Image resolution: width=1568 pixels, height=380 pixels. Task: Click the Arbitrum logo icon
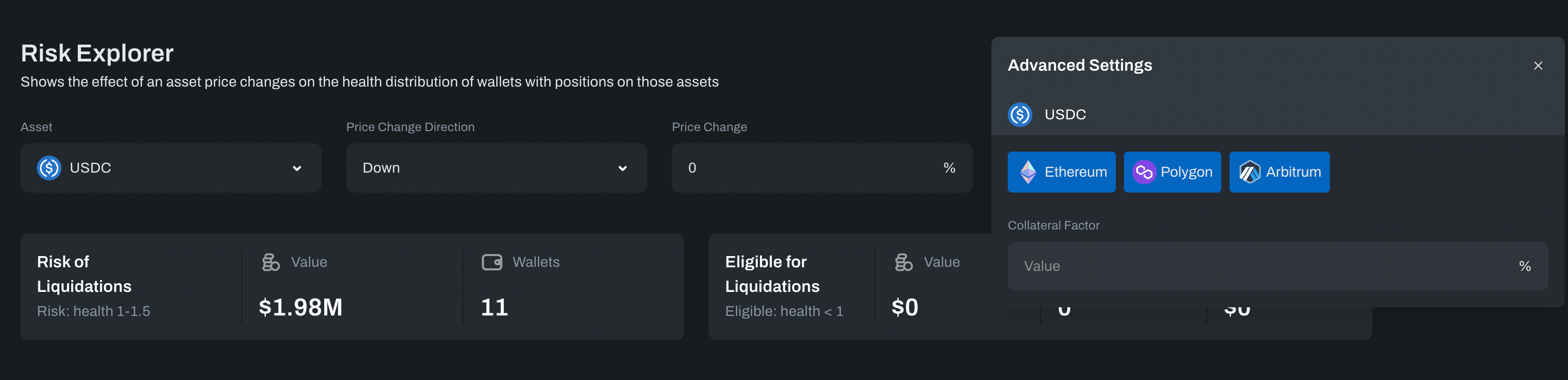pyautogui.click(x=1249, y=173)
